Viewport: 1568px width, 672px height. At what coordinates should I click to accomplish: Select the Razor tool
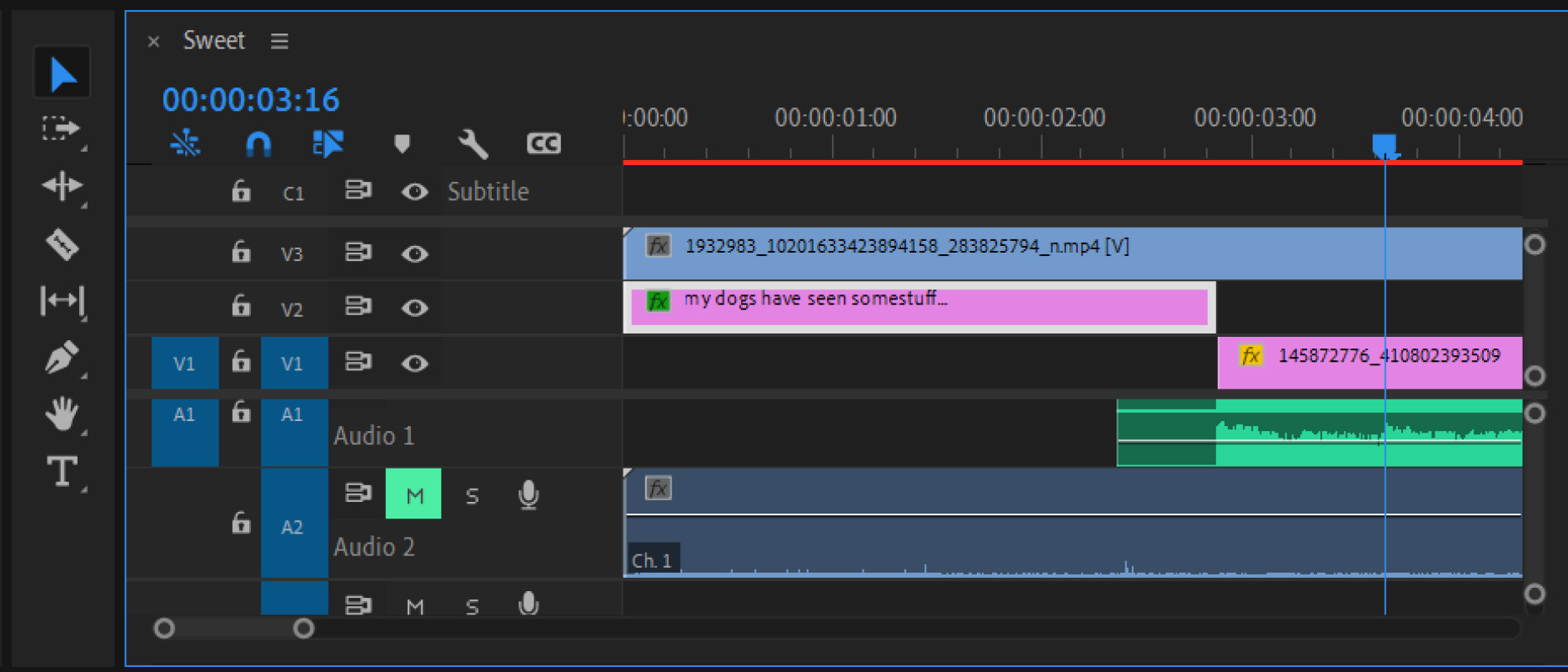[x=63, y=244]
